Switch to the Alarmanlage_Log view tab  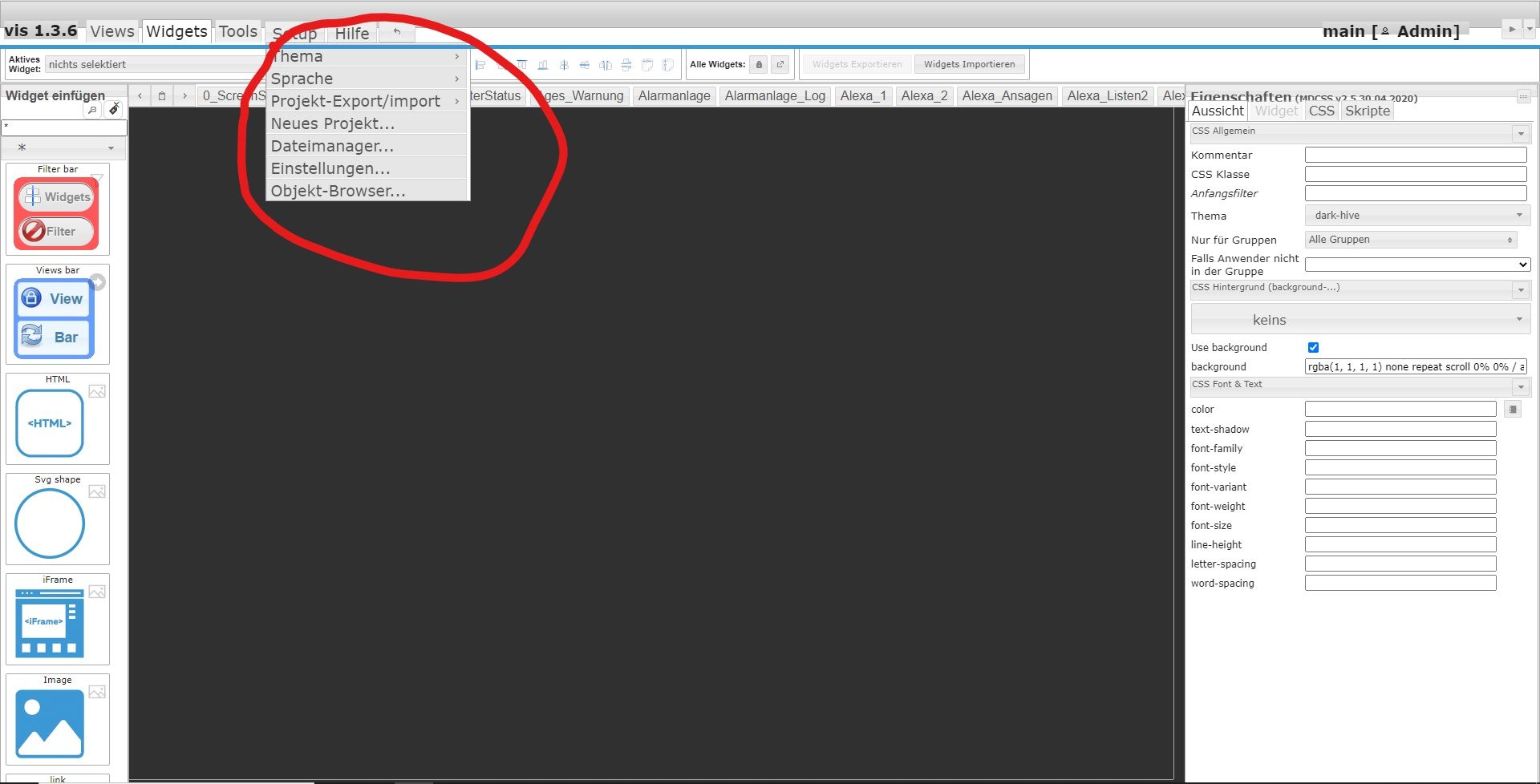click(775, 96)
